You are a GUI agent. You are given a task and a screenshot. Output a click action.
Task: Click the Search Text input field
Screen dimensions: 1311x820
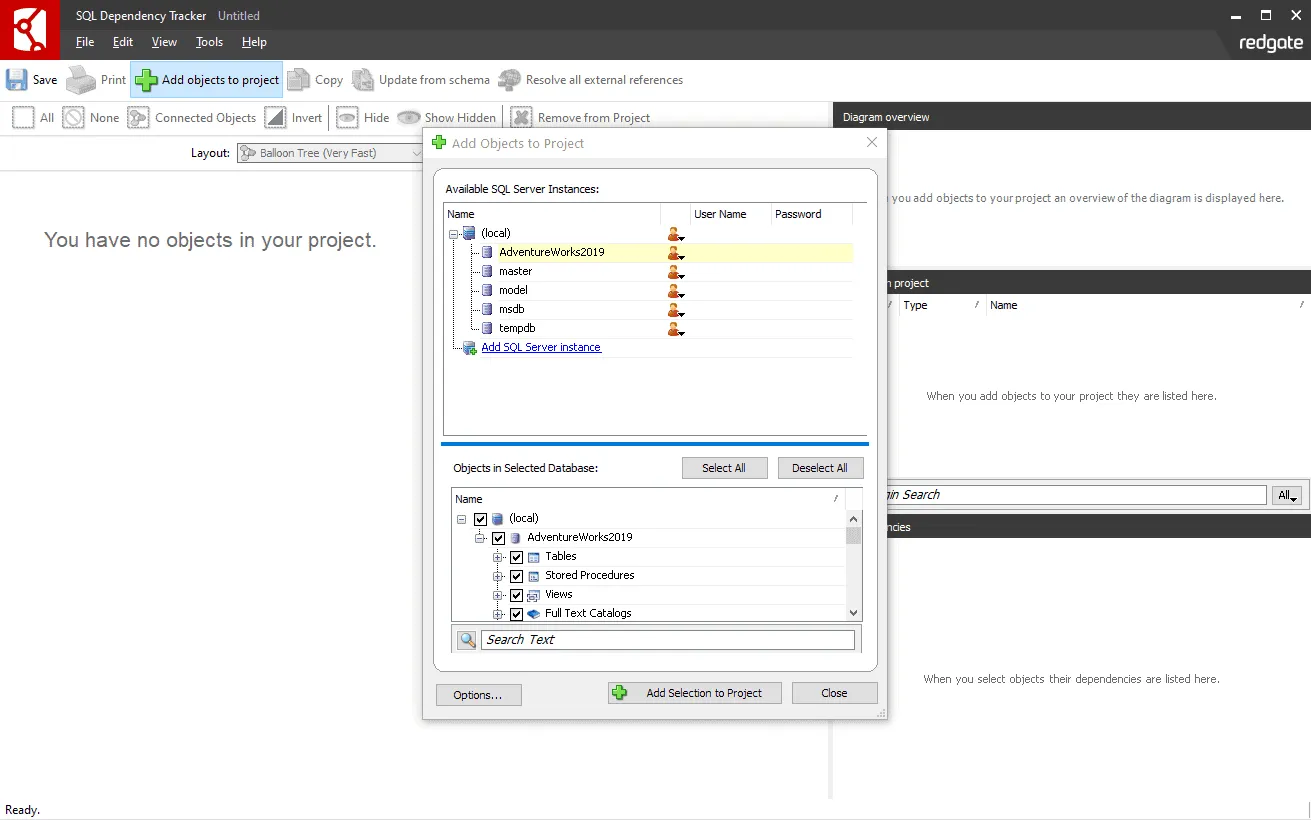668,640
